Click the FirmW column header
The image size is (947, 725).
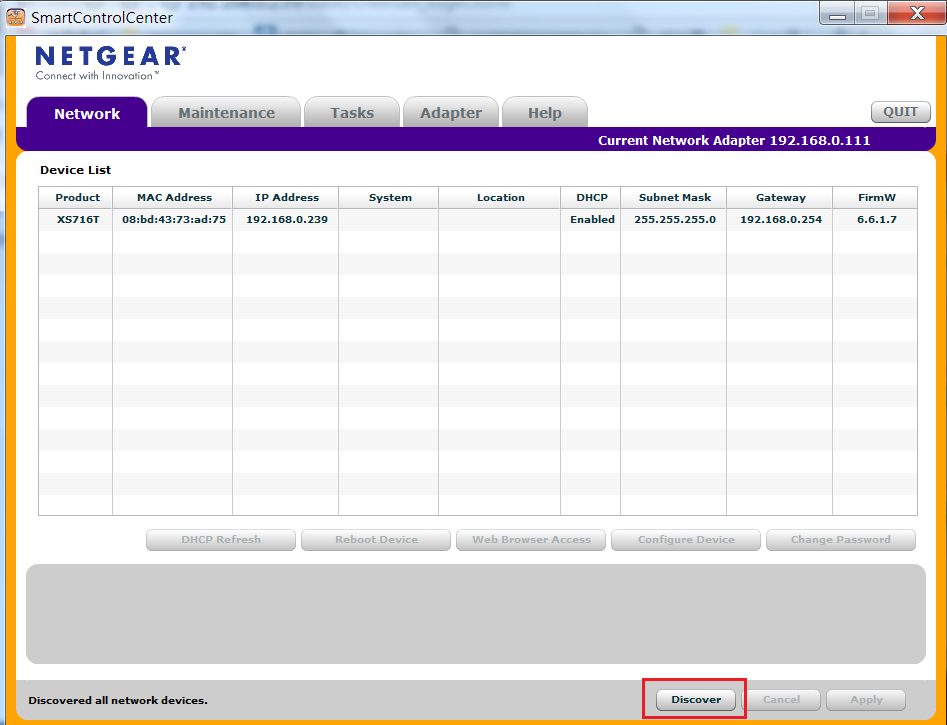876,198
